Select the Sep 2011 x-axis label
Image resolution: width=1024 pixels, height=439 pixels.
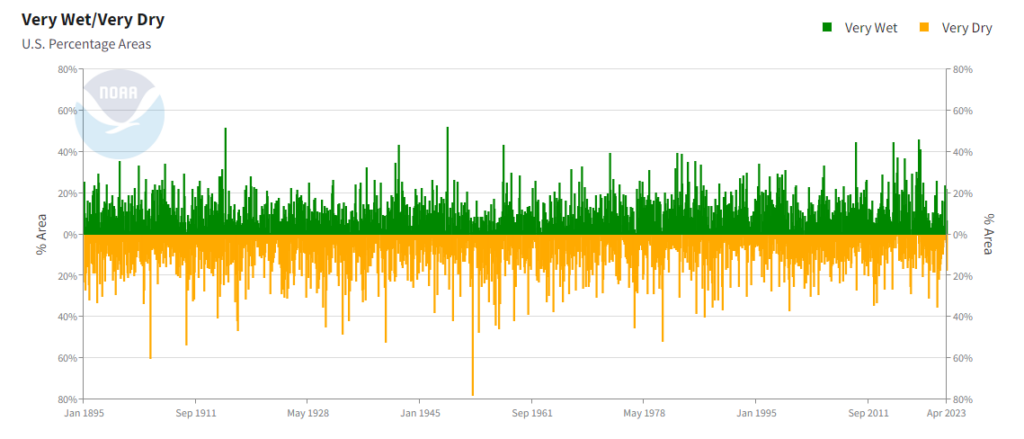point(869,412)
